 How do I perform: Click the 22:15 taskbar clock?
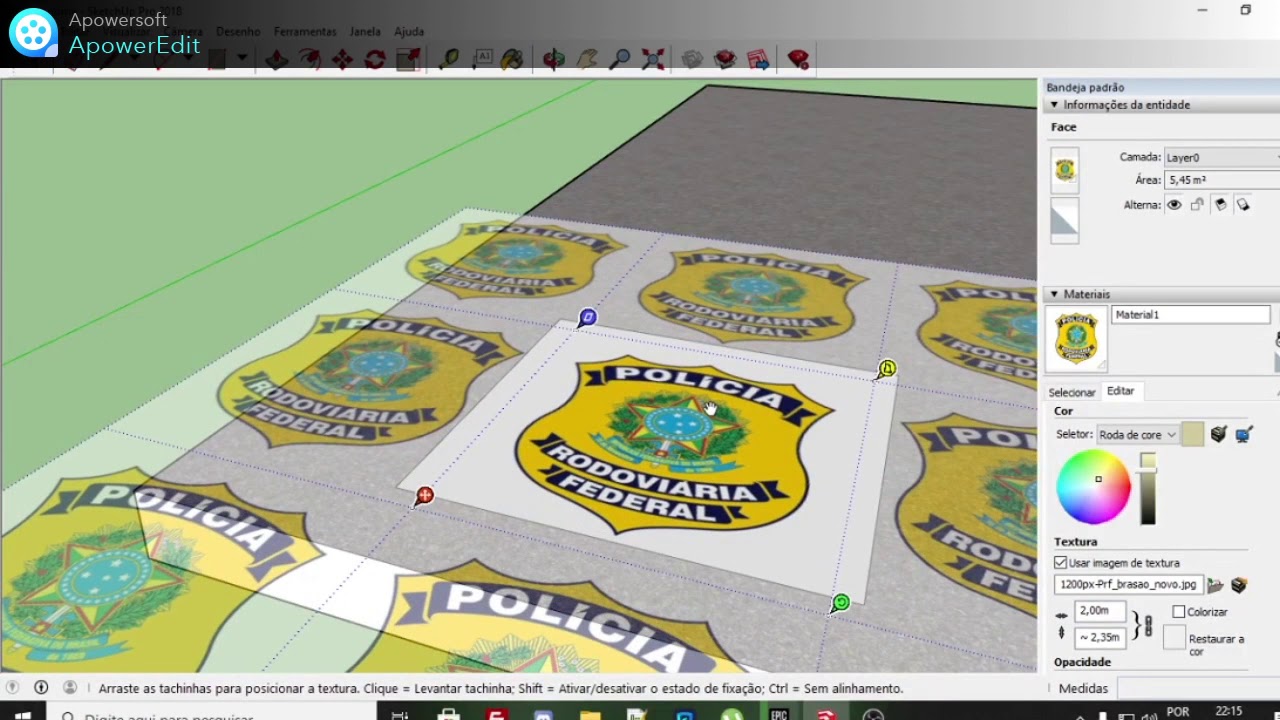pyautogui.click(x=1229, y=712)
